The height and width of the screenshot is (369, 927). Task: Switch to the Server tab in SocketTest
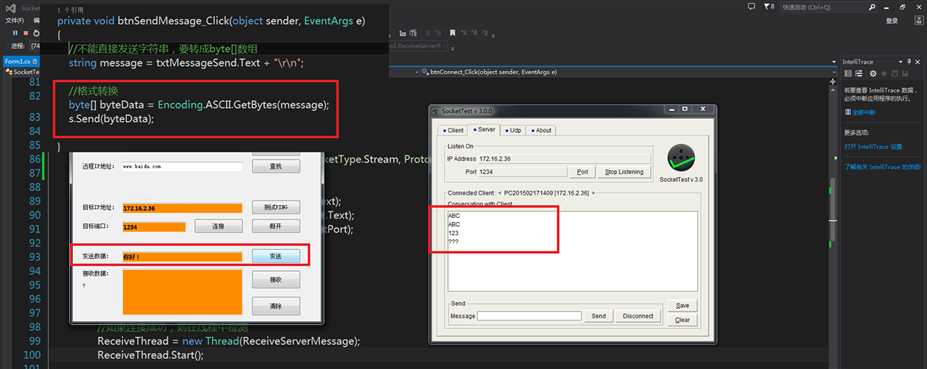tap(484, 130)
